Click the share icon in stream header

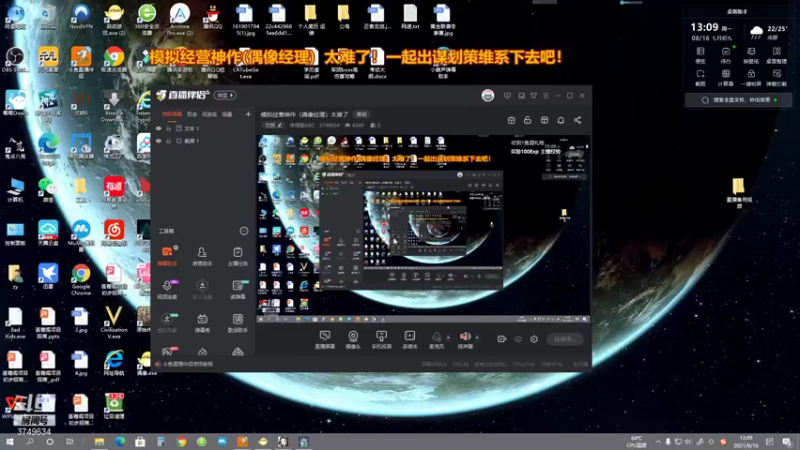click(578, 120)
